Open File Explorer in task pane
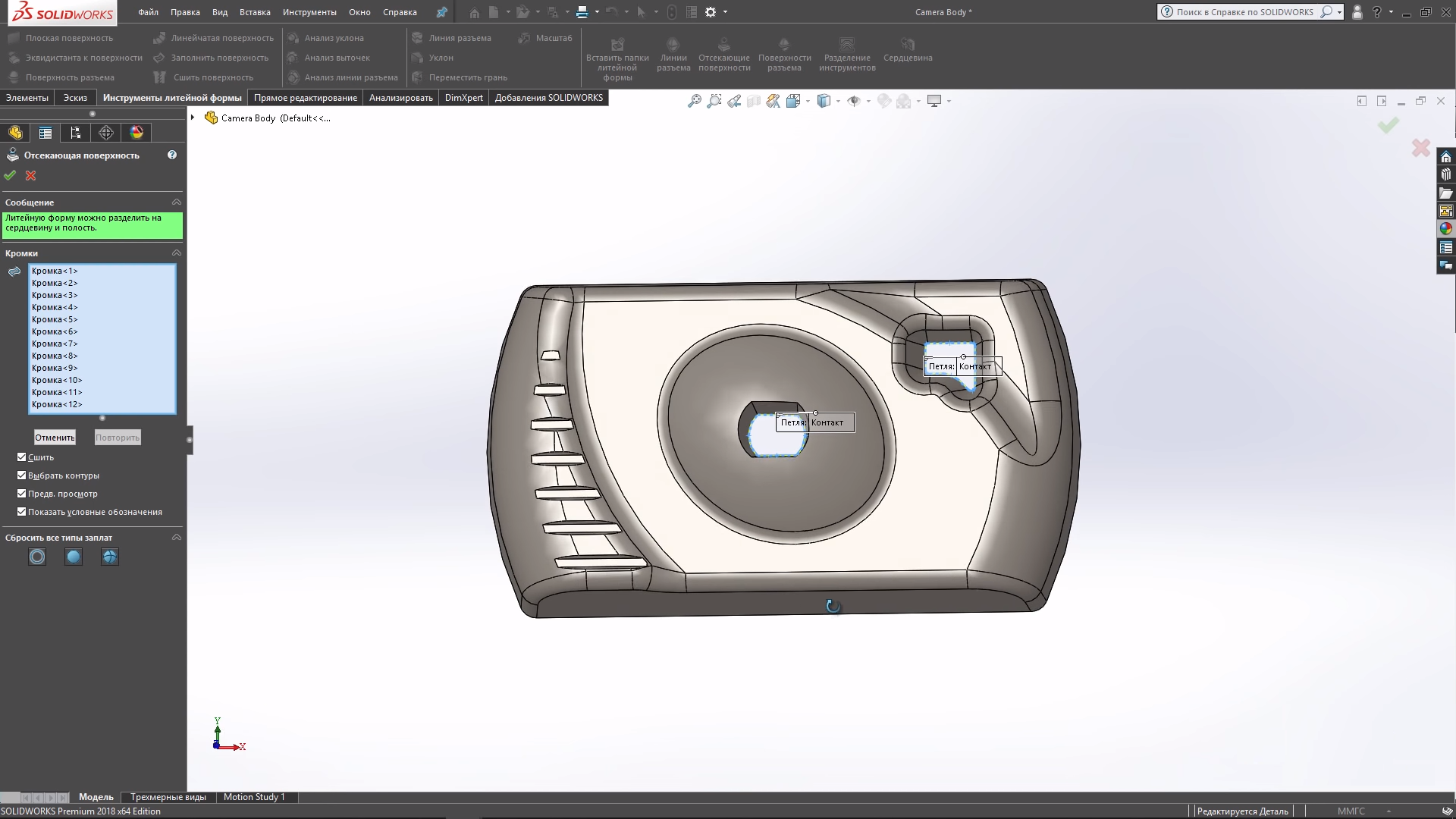1456x819 pixels. click(x=1445, y=193)
